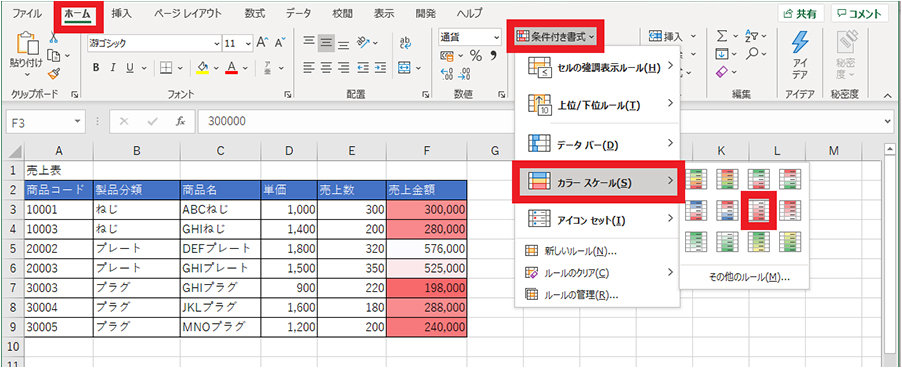
Task: Align cell text to the left
Action: [x=309, y=68]
